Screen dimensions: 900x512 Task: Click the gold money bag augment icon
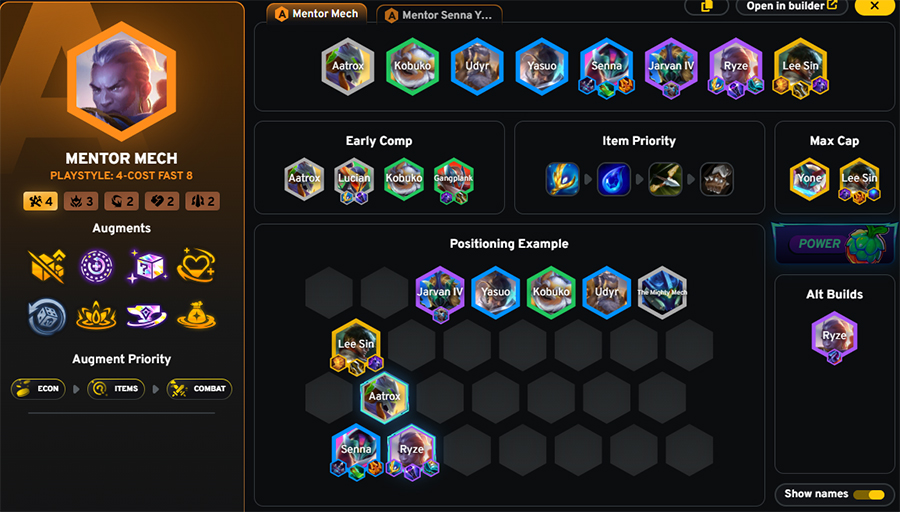click(x=196, y=316)
